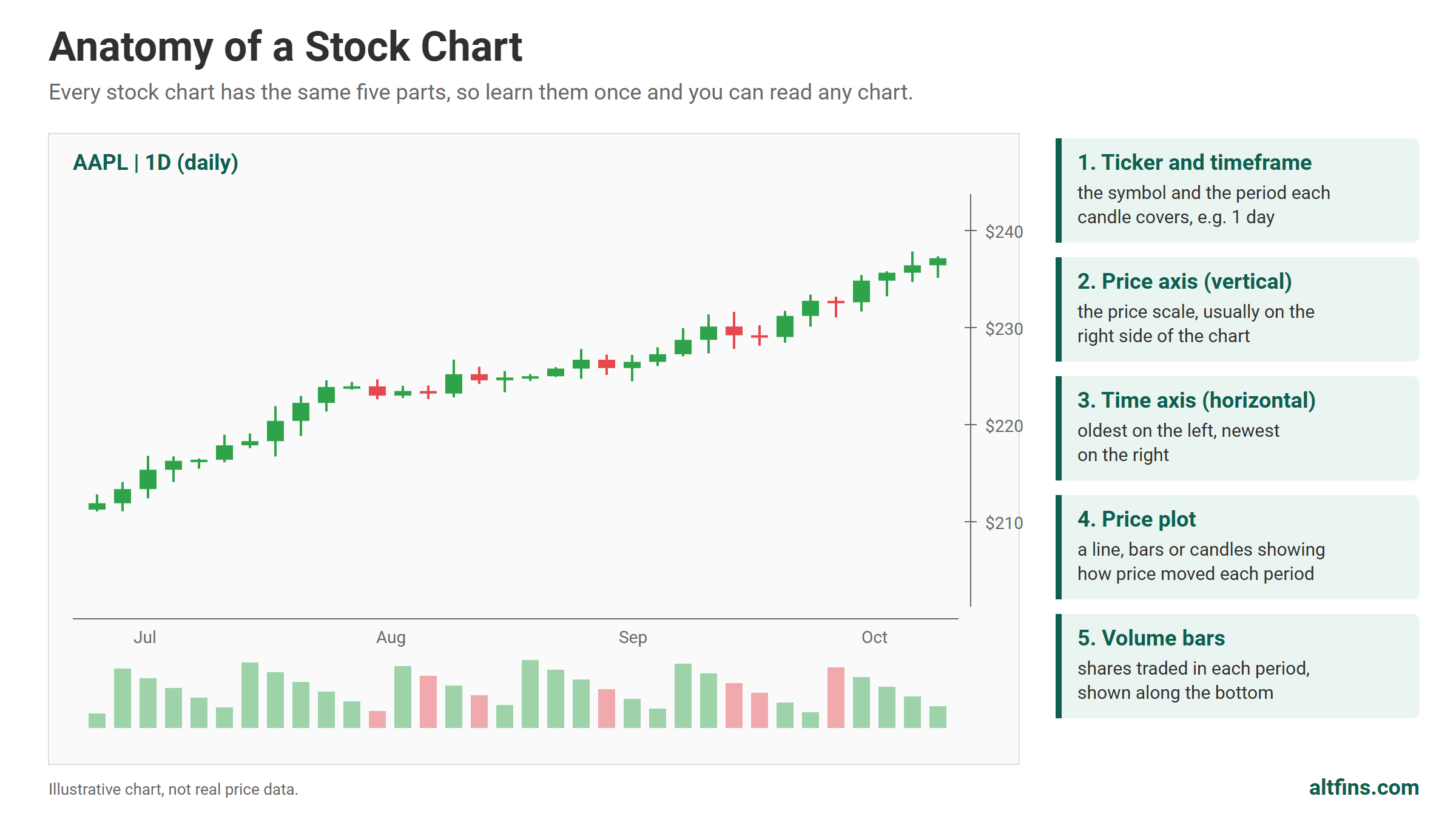Screen dimensions: 1456x819
Task: Click the 'Jul' time axis label
Action: 144,637
